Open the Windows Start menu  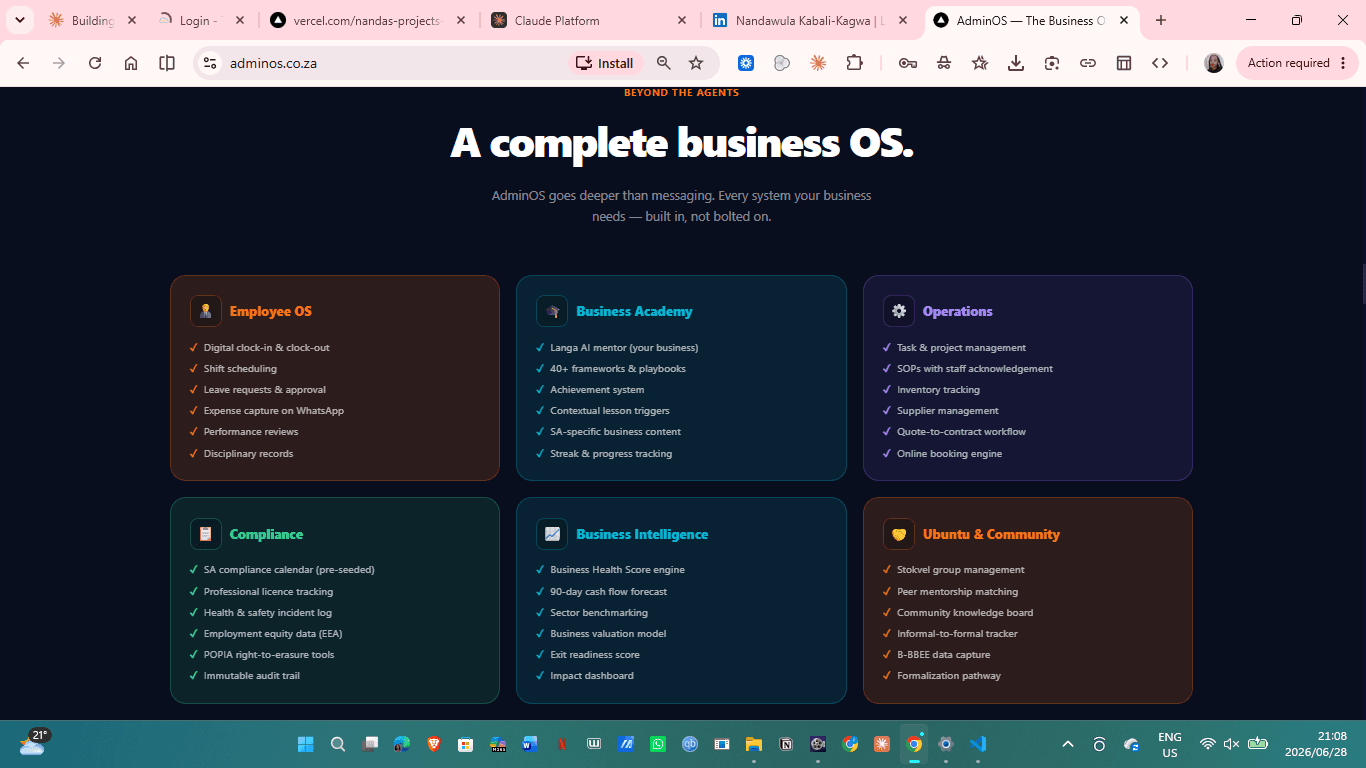pos(305,744)
